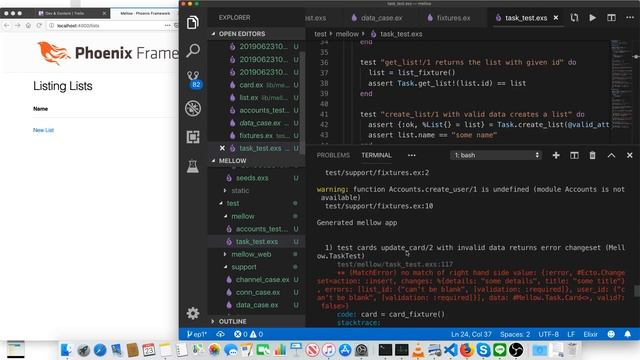Open the panel ellipsis for more views
This screenshot has width=640, height=360.
411,155
